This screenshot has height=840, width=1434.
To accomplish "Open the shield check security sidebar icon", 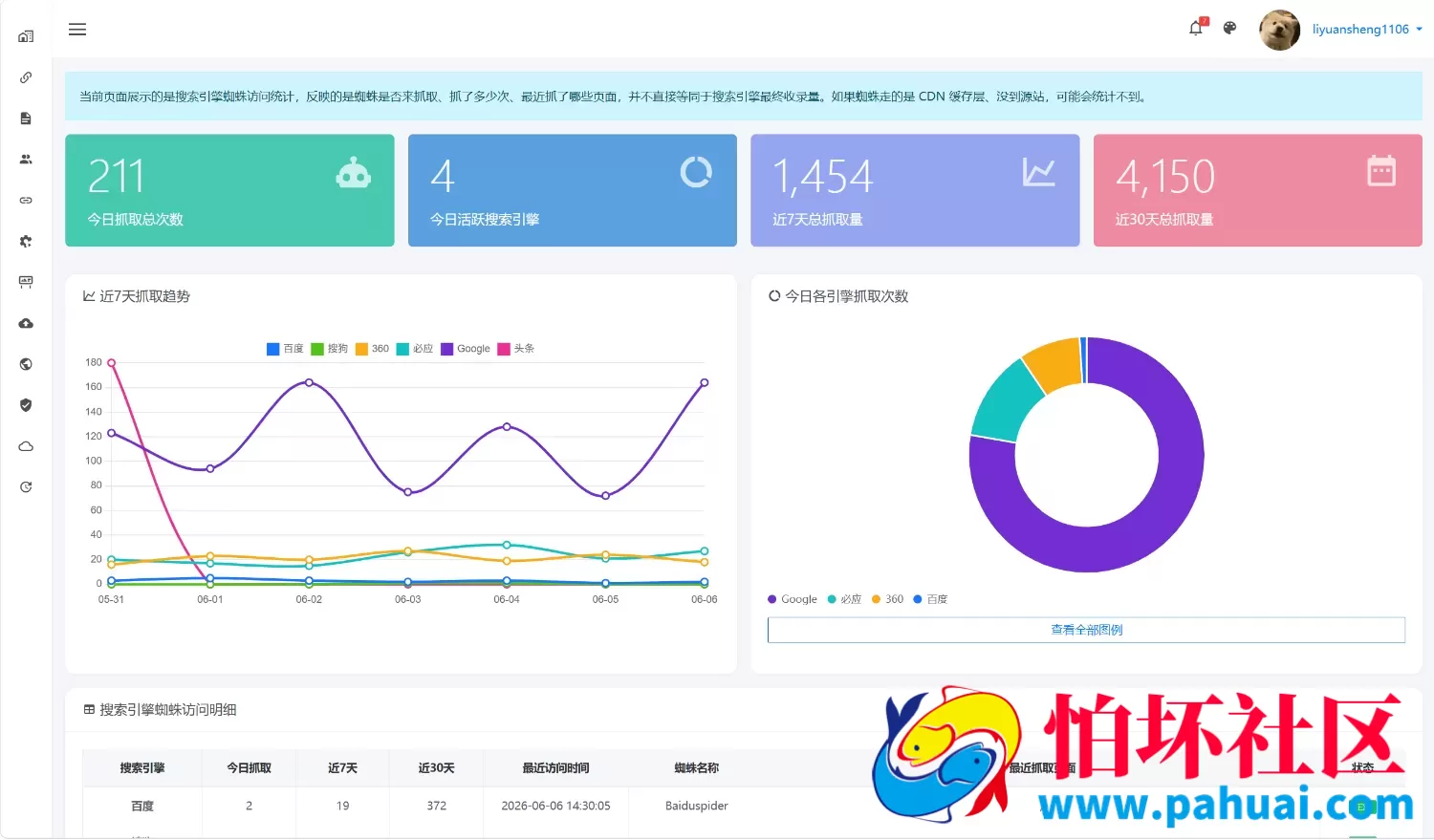I will point(26,405).
